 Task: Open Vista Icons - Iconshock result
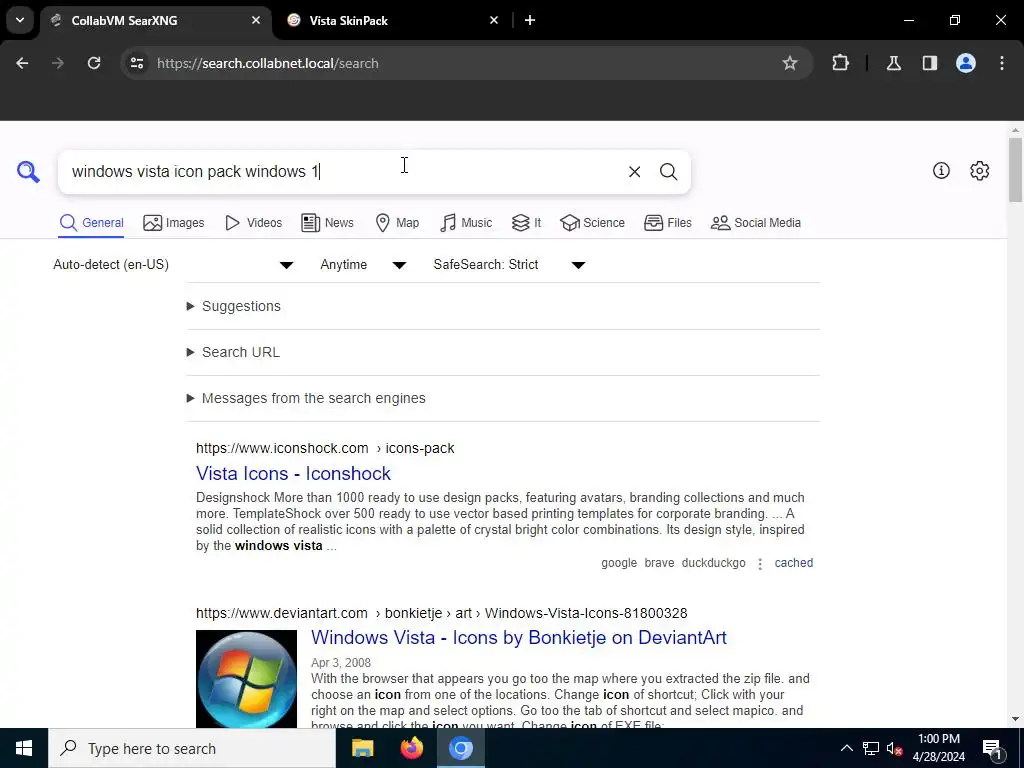click(293, 473)
